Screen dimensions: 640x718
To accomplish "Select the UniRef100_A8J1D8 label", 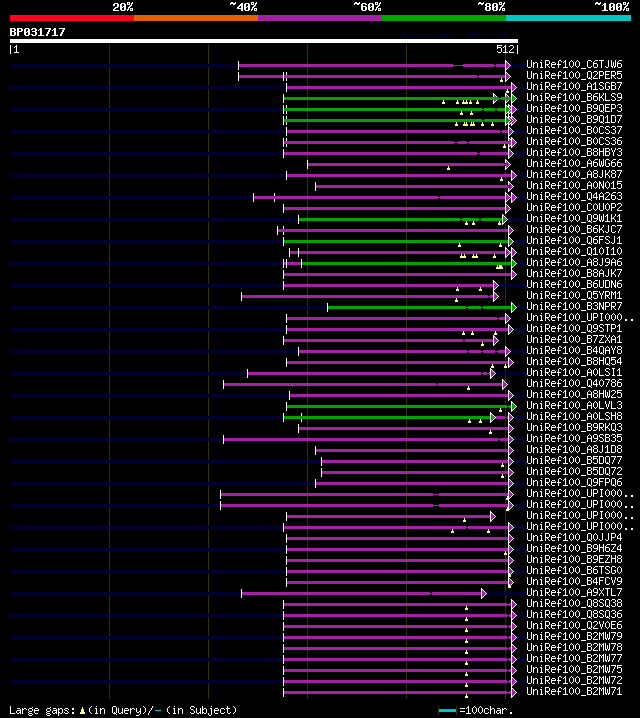I will 574,449.
